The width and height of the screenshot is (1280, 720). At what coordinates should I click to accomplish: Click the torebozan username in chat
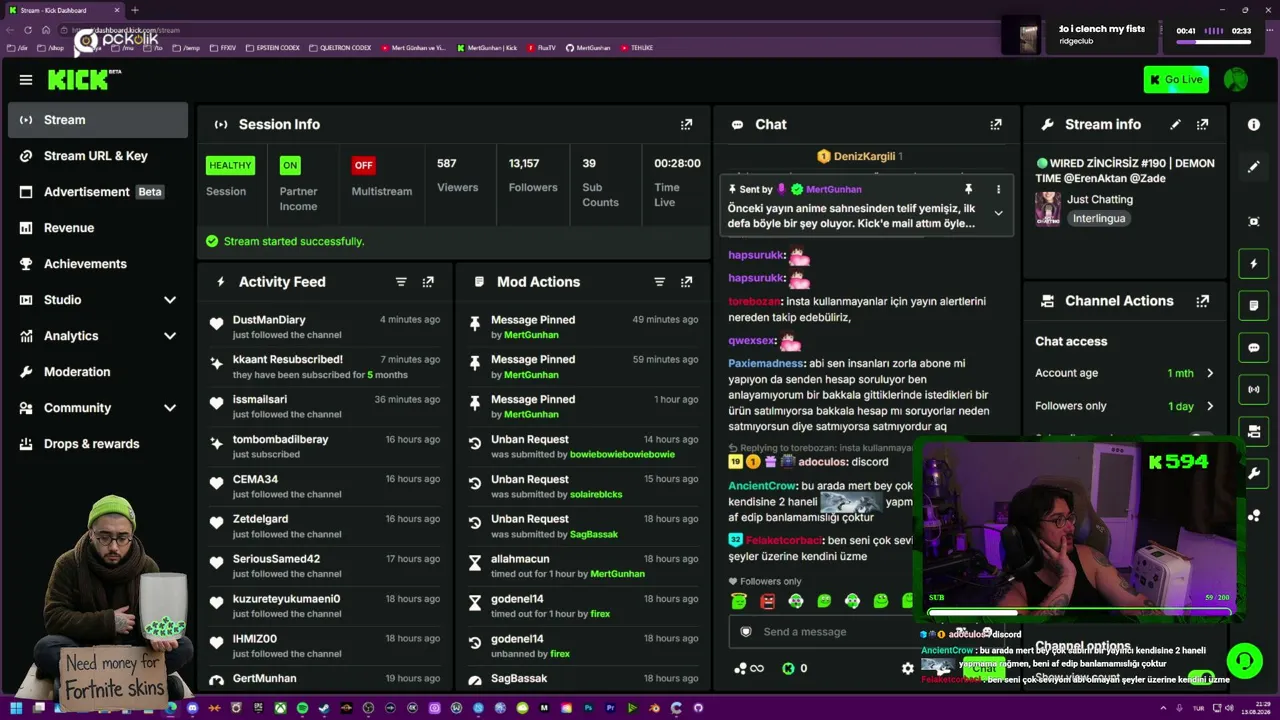click(753, 301)
